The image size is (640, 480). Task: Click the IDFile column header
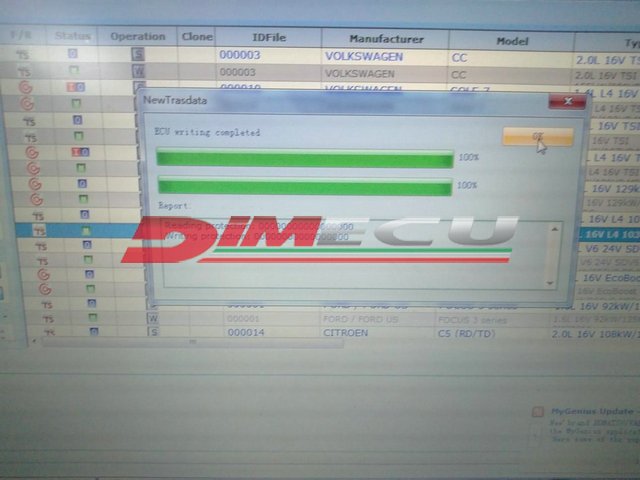pos(267,37)
